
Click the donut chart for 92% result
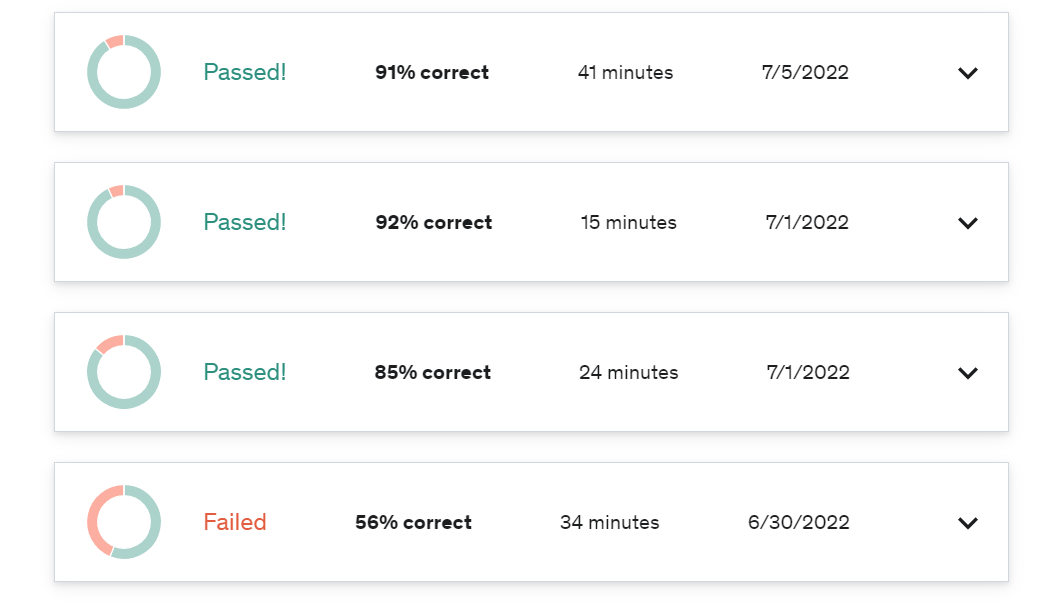[124, 222]
